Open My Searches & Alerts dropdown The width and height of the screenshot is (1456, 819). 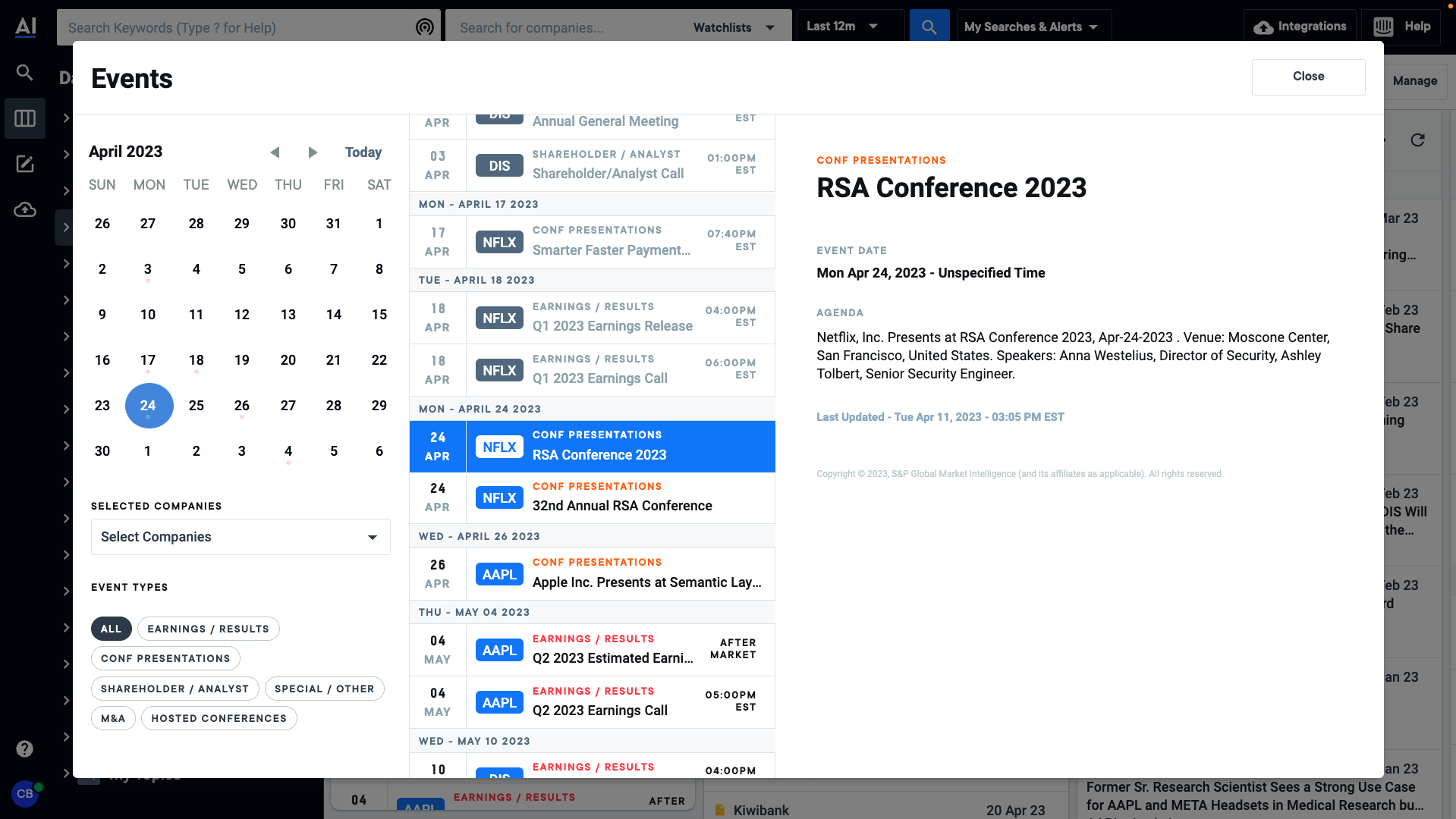point(1033,27)
